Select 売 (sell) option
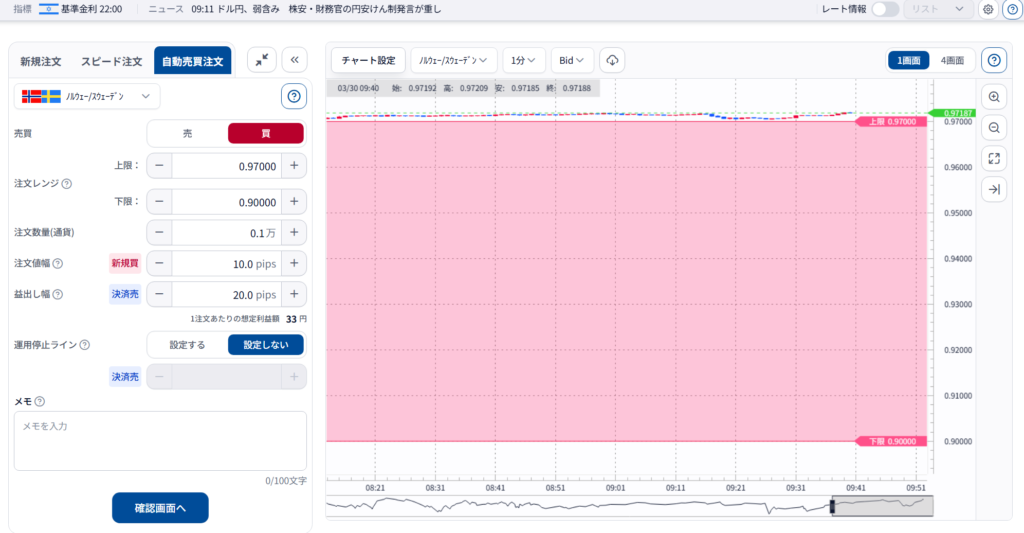The height and width of the screenshot is (533, 1024). pos(187,133)
